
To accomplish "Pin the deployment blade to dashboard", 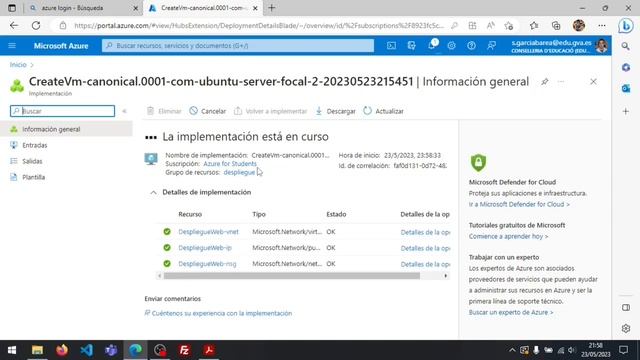I will coord(544,82).
